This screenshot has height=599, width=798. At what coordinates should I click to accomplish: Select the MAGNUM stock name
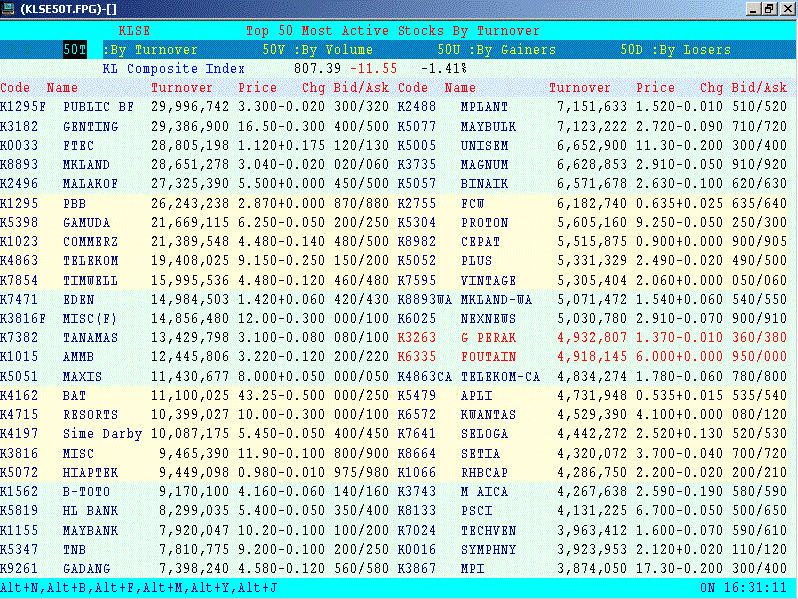pos(484,164)
